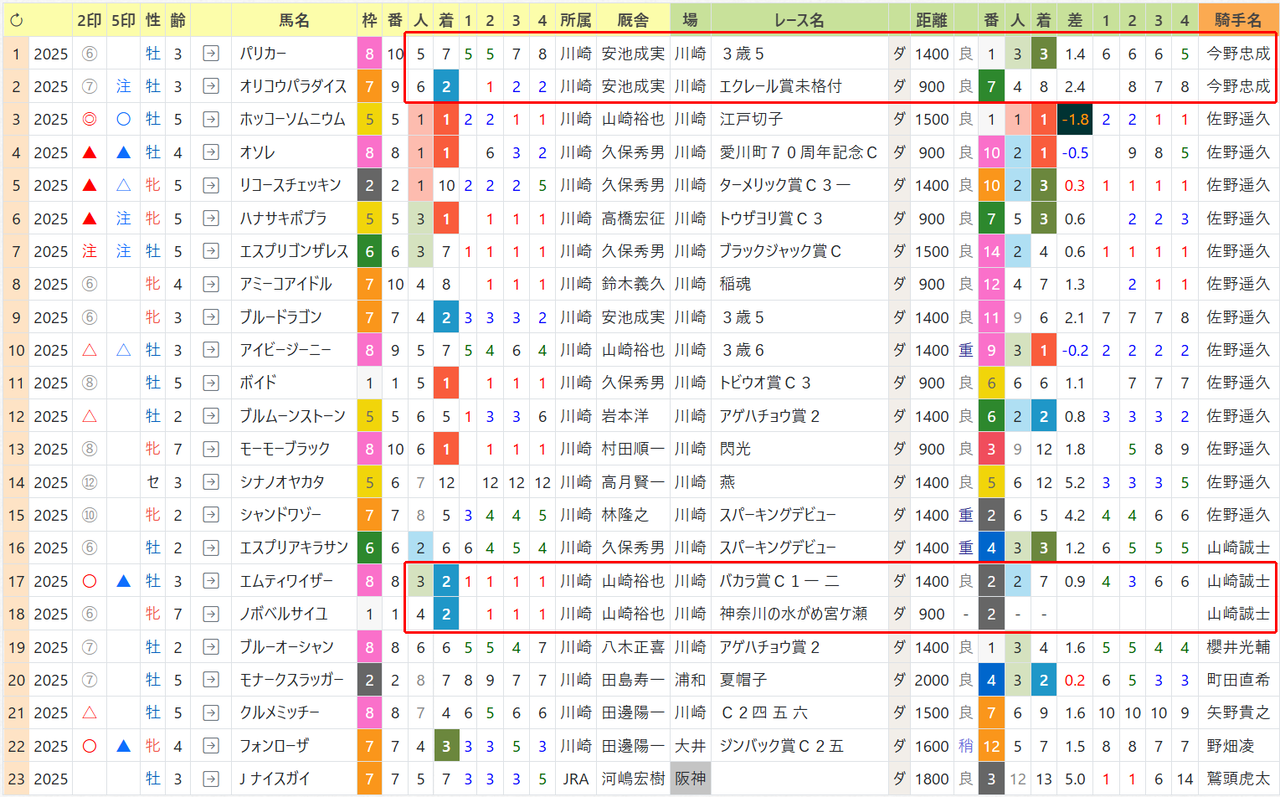Click race name 江戸切子
Screen dimensions: 1280x797
(x=751, y=120)
